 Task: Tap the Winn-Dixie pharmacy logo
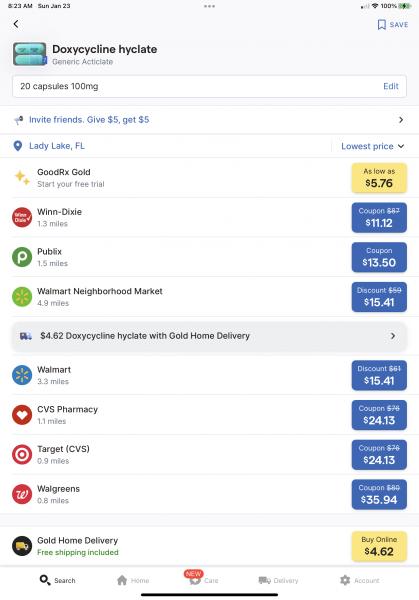tap(22, 217)
